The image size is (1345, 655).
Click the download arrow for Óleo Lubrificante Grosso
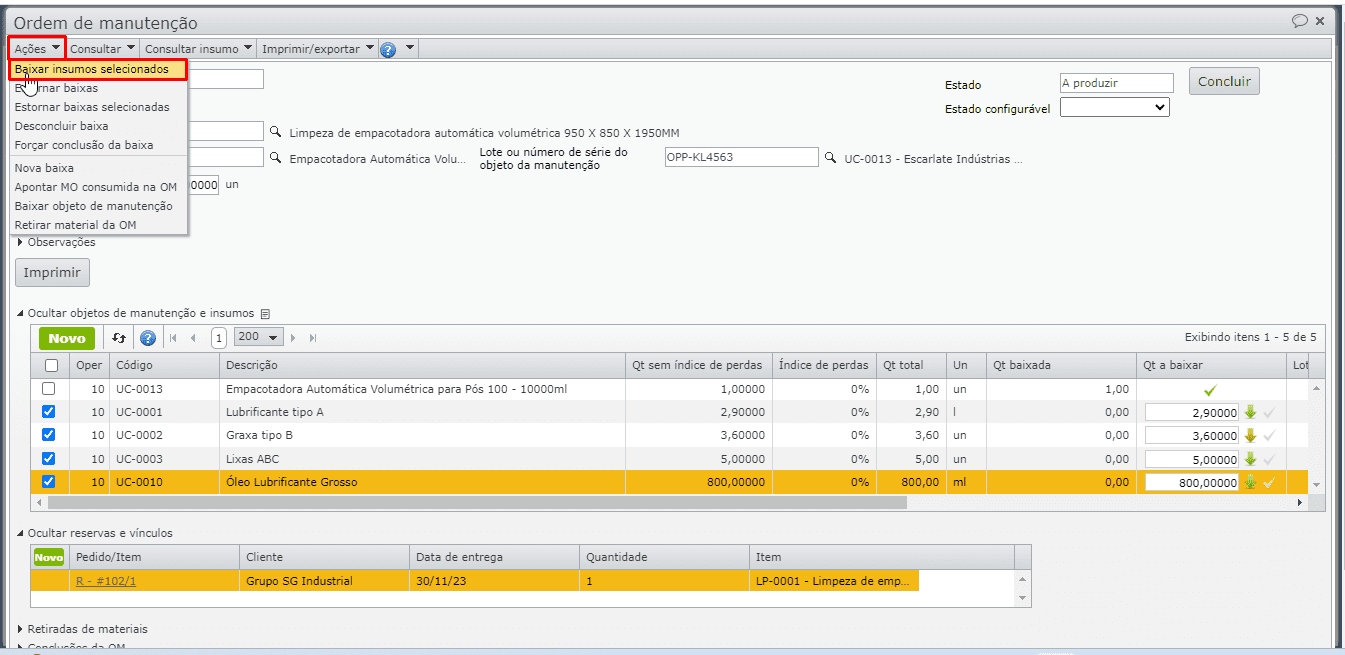click(1250, 482)
